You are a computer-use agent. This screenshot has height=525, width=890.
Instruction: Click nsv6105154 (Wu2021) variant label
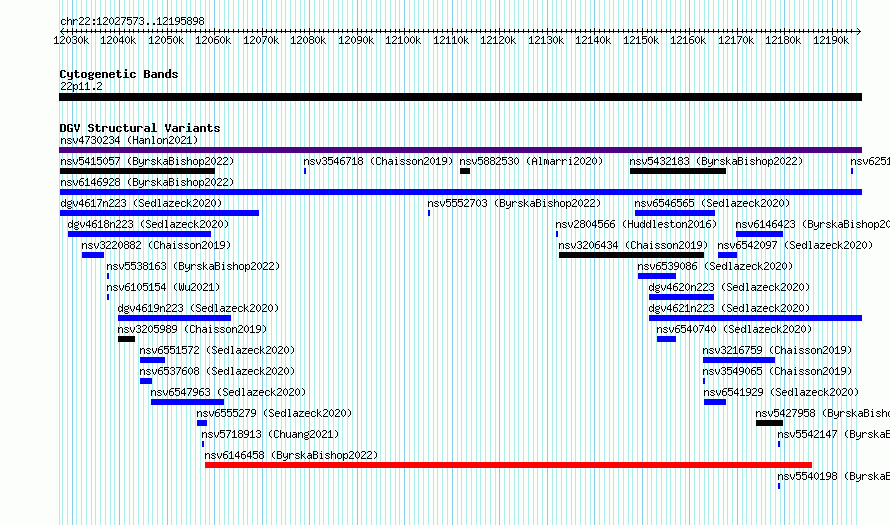pos(163,287)
